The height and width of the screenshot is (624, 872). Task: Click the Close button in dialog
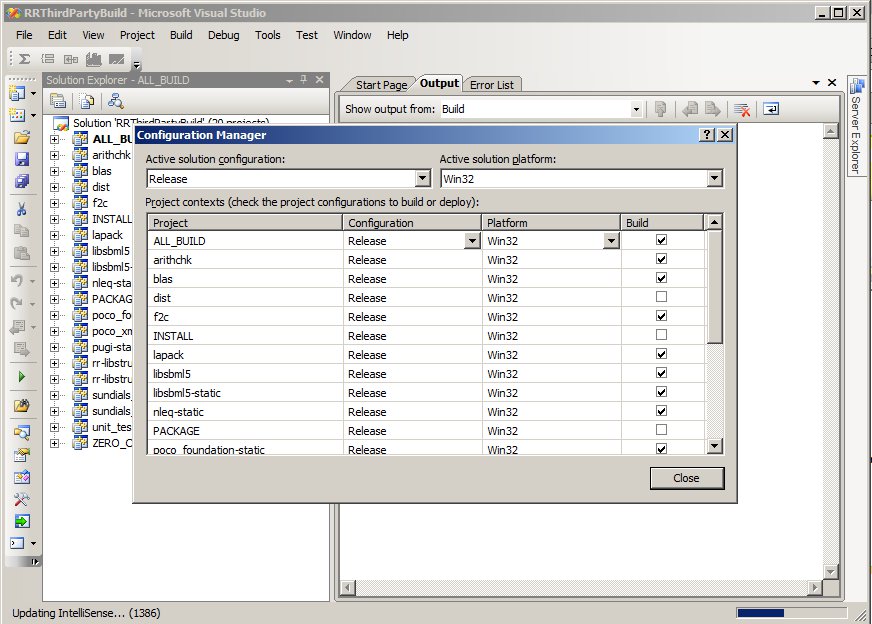pos(686,478)
